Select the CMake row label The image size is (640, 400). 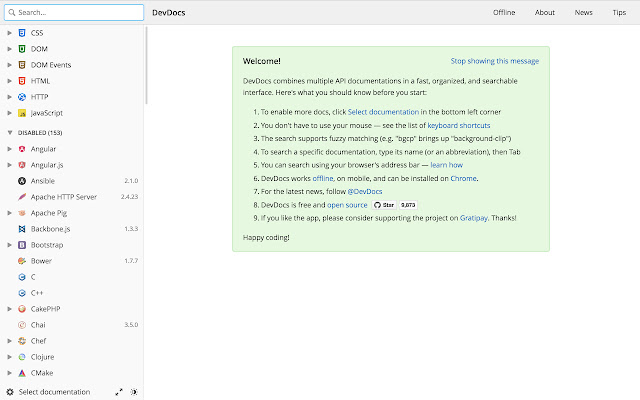click(42, 373)
